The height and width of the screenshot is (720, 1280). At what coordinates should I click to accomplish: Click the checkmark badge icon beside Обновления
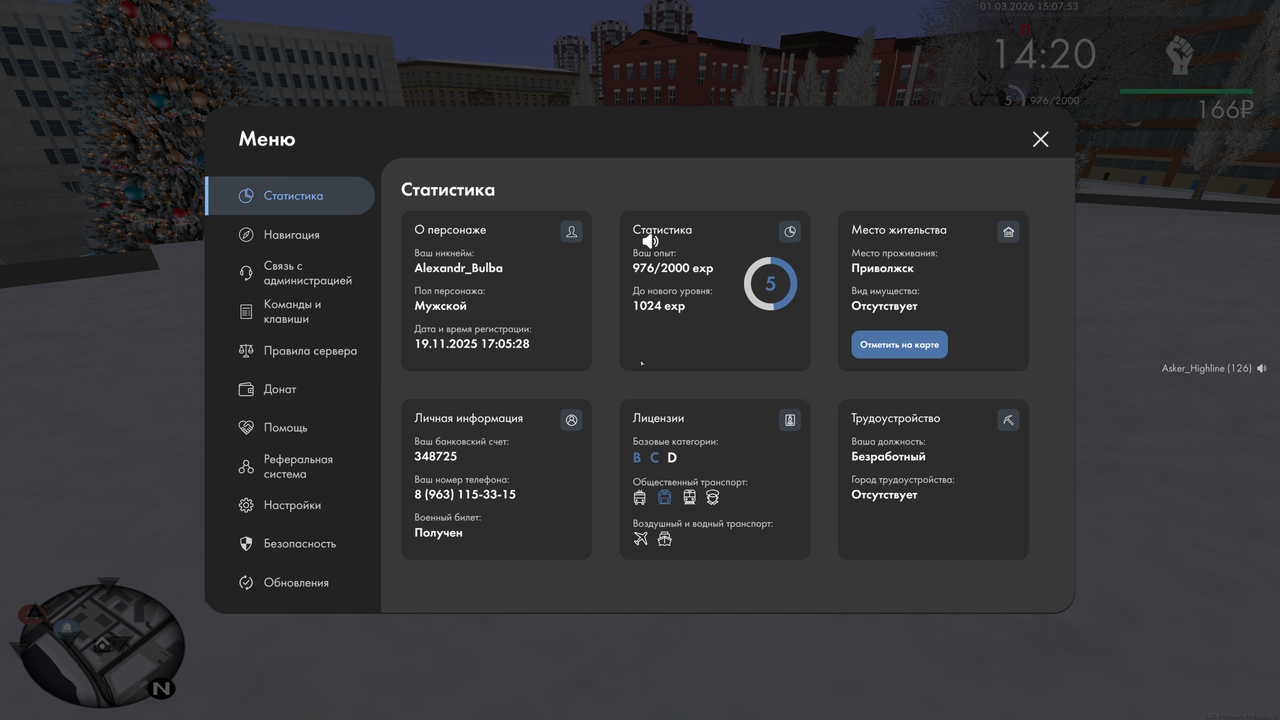click(246, 583)
